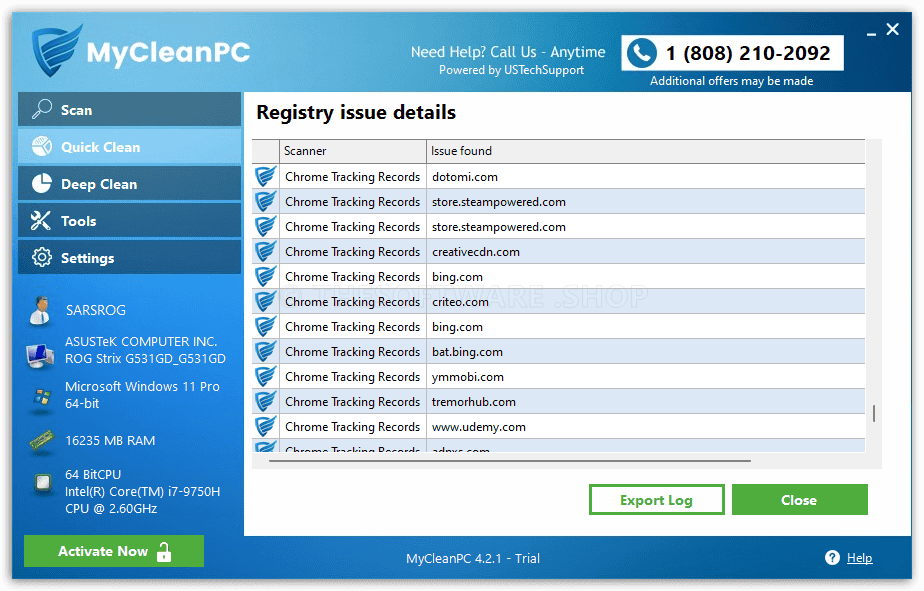Click the Deep Clean pie icon
Viewport: 924px width, 591px height.
[x=42, y=183]
